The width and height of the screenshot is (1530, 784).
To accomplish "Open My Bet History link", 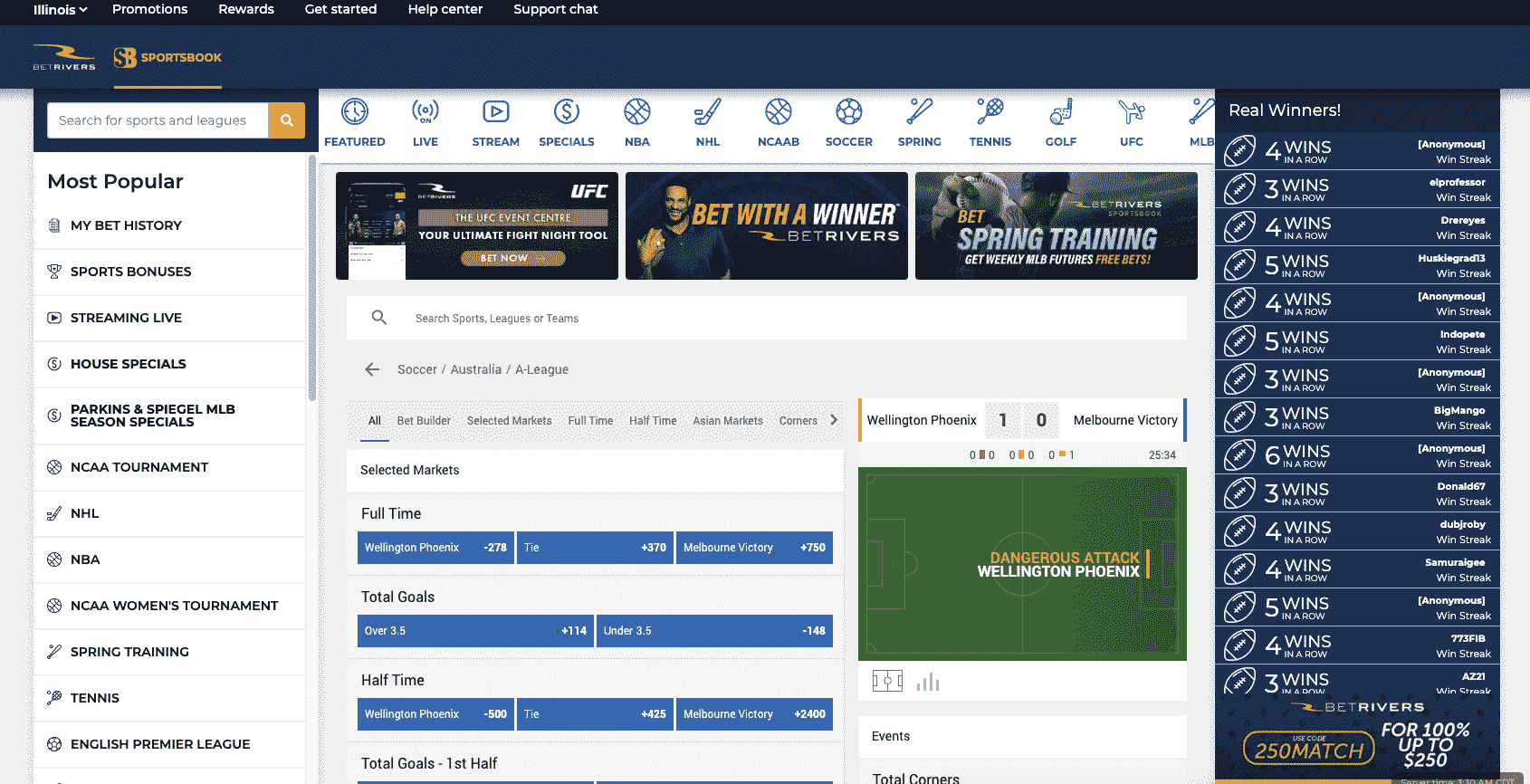I will coord(126,225).
